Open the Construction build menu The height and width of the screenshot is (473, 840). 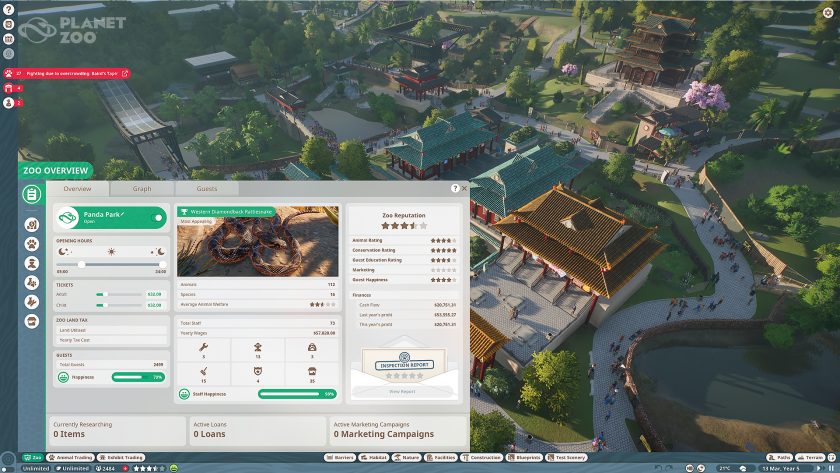(x=482, y=457)
